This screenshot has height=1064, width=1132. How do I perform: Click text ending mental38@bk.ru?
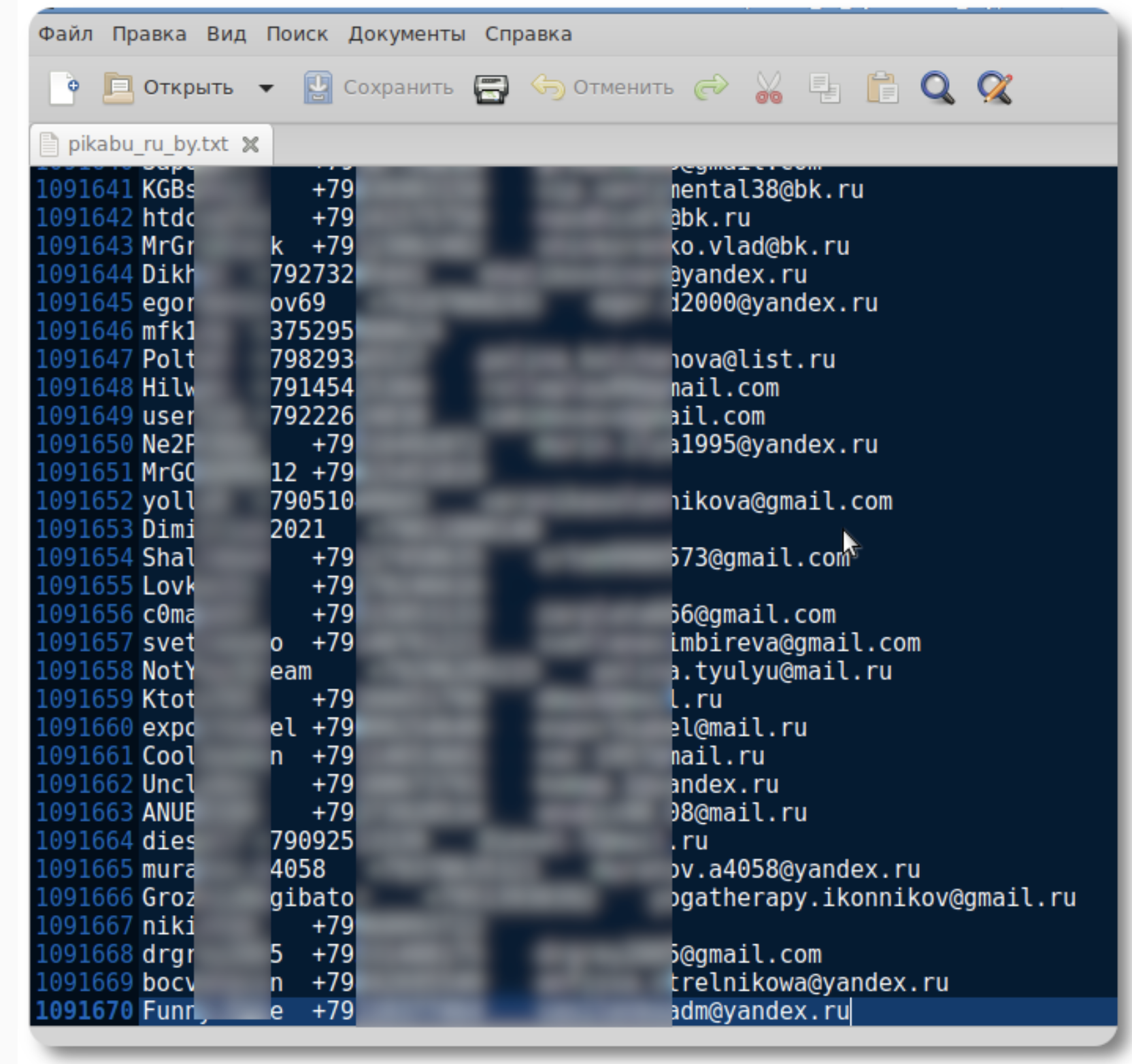768,190
